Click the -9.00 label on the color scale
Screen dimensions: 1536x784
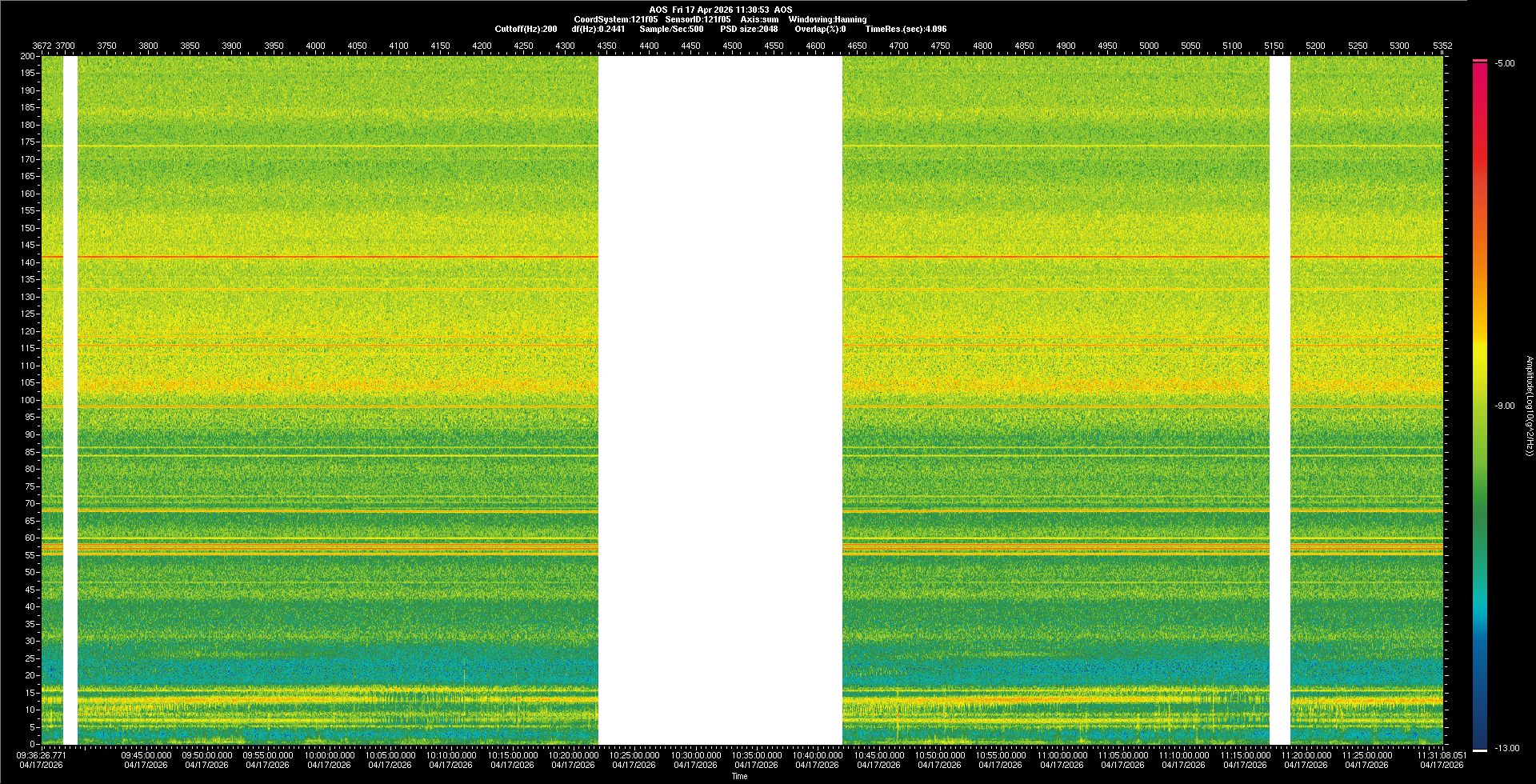[x=1504, y=406]
